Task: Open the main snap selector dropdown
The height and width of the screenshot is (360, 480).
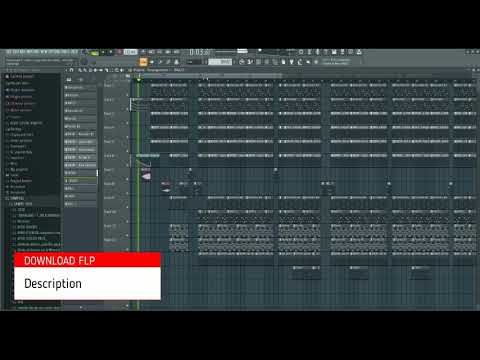Action: tap(194, 62)
